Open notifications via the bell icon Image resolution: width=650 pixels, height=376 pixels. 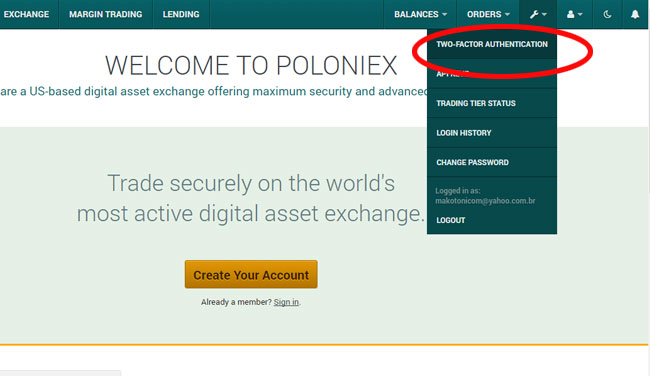point(635,15)
